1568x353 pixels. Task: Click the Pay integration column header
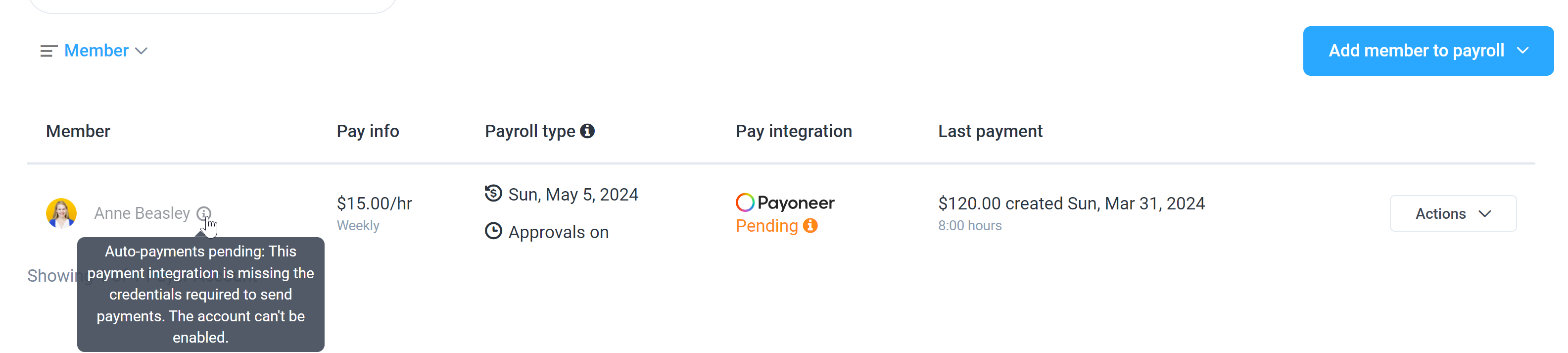(793, 132)
